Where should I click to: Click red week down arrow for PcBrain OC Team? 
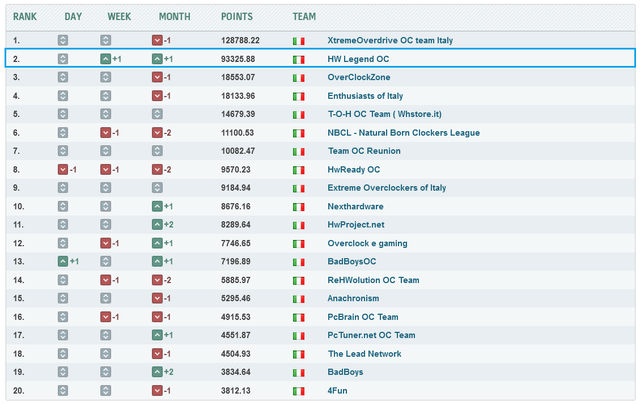coord(105,317)
